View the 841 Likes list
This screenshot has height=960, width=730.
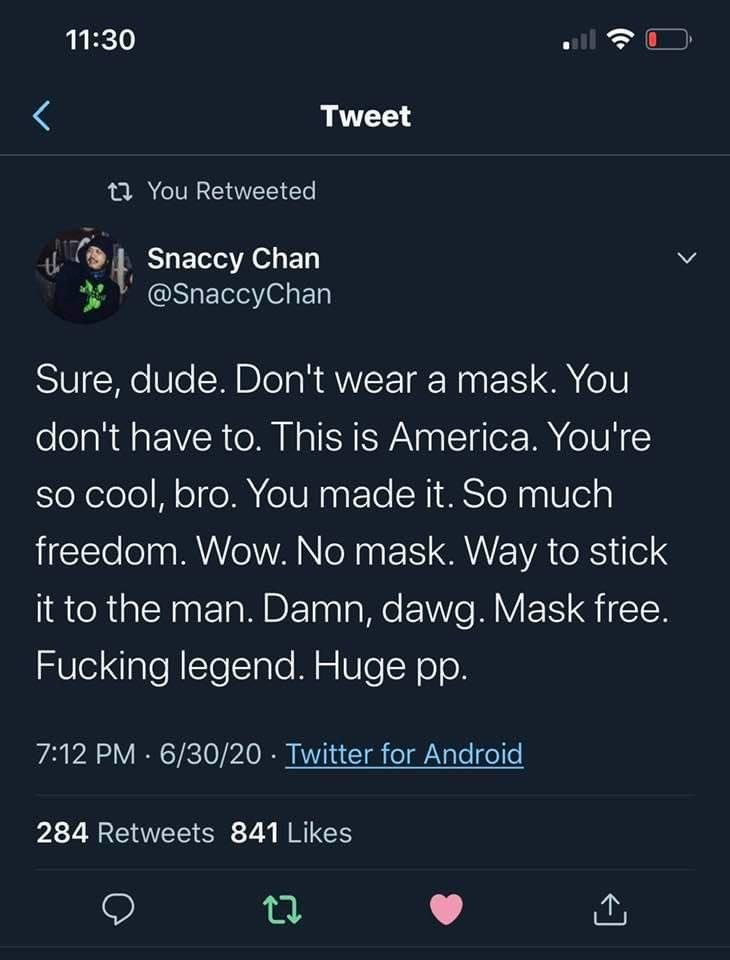(x=291, y=832)
